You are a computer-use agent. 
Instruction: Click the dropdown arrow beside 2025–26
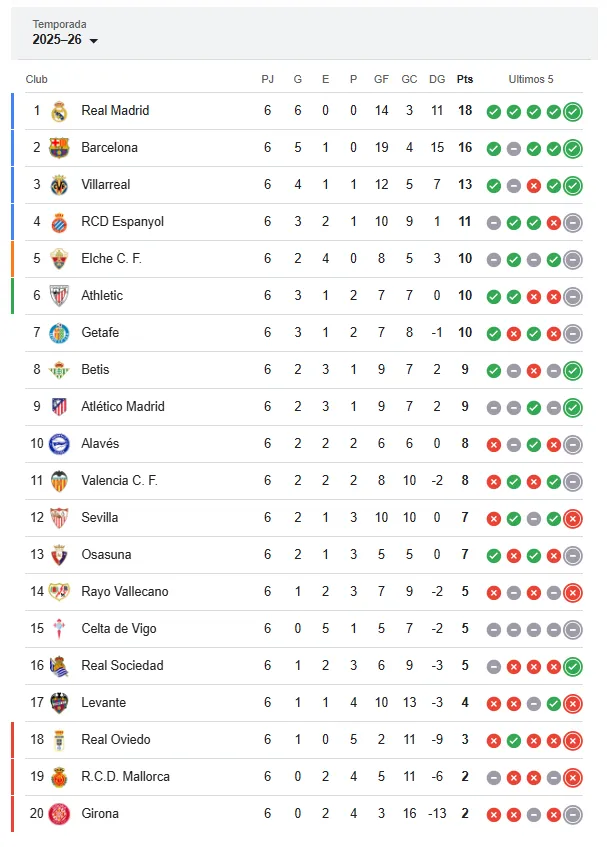(x=94, y=41)
